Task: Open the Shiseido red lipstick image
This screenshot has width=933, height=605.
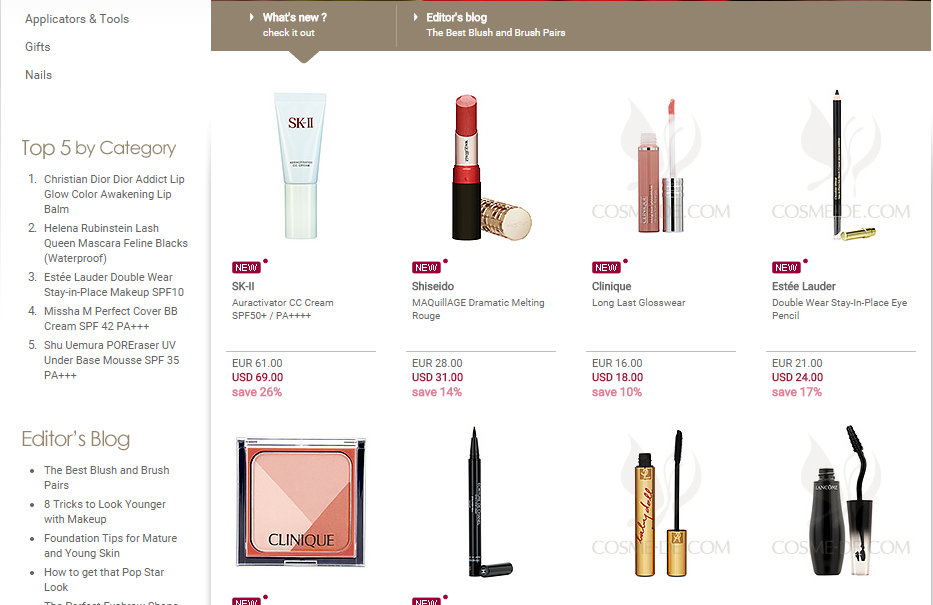Action: click(x=490, y=168)
